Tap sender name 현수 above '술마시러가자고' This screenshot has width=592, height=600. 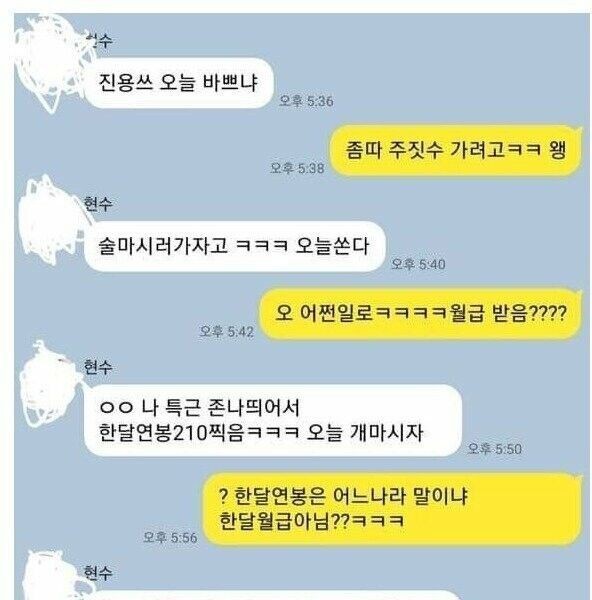[x=98, y=204]
